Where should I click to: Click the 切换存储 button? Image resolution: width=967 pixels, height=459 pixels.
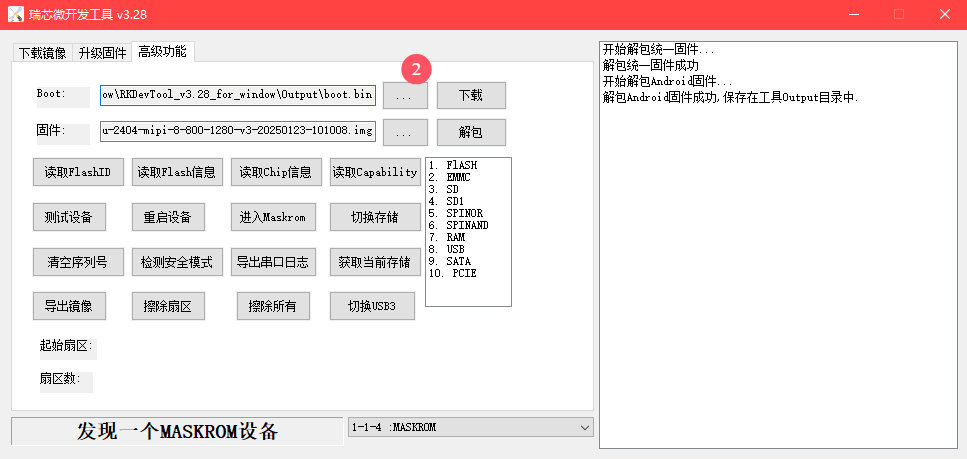(374, 217)
